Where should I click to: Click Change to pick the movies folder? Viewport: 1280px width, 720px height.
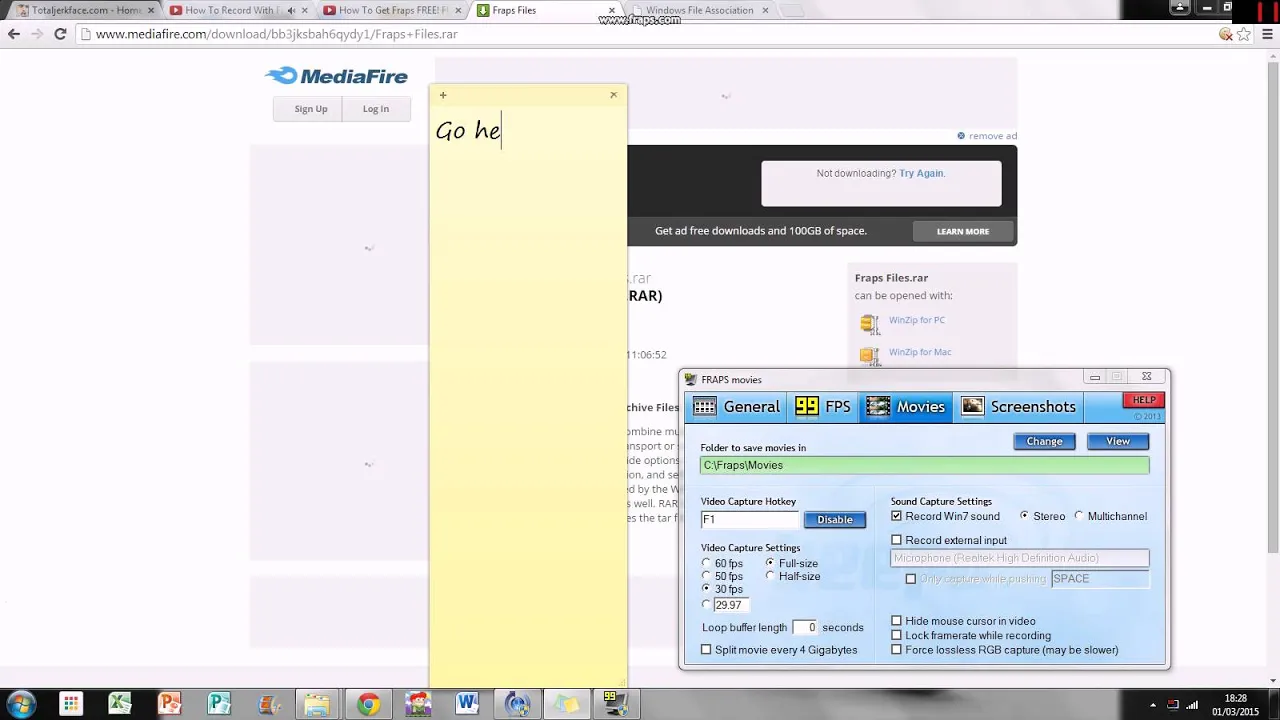(x=1044, y=441)
